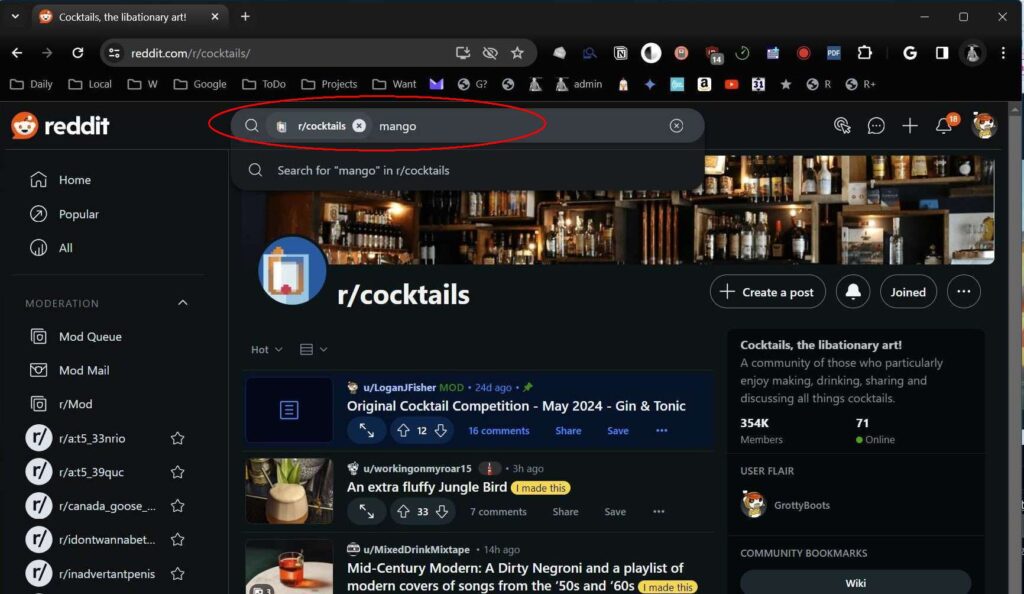The image size is (1024, 594).
Task: Toggle star for r/idontwannabet community
Action: tap(177, 540)
